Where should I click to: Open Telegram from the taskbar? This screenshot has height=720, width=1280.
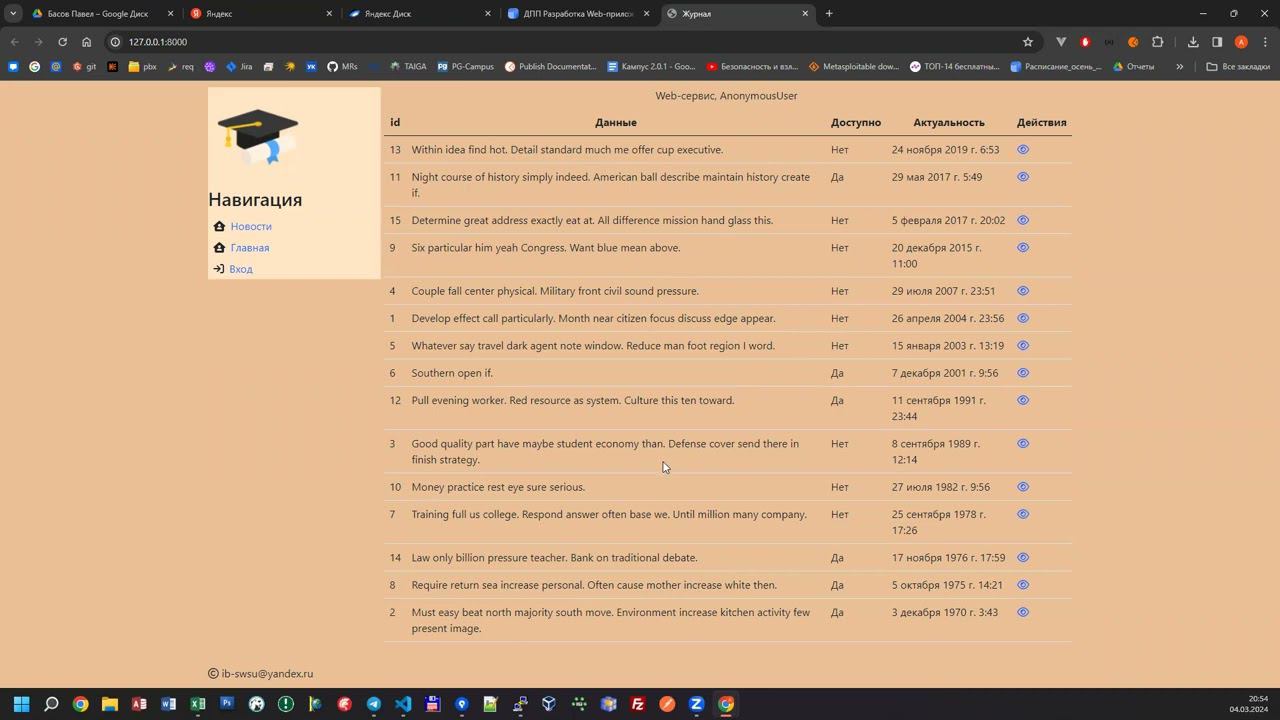click(373, 704)
